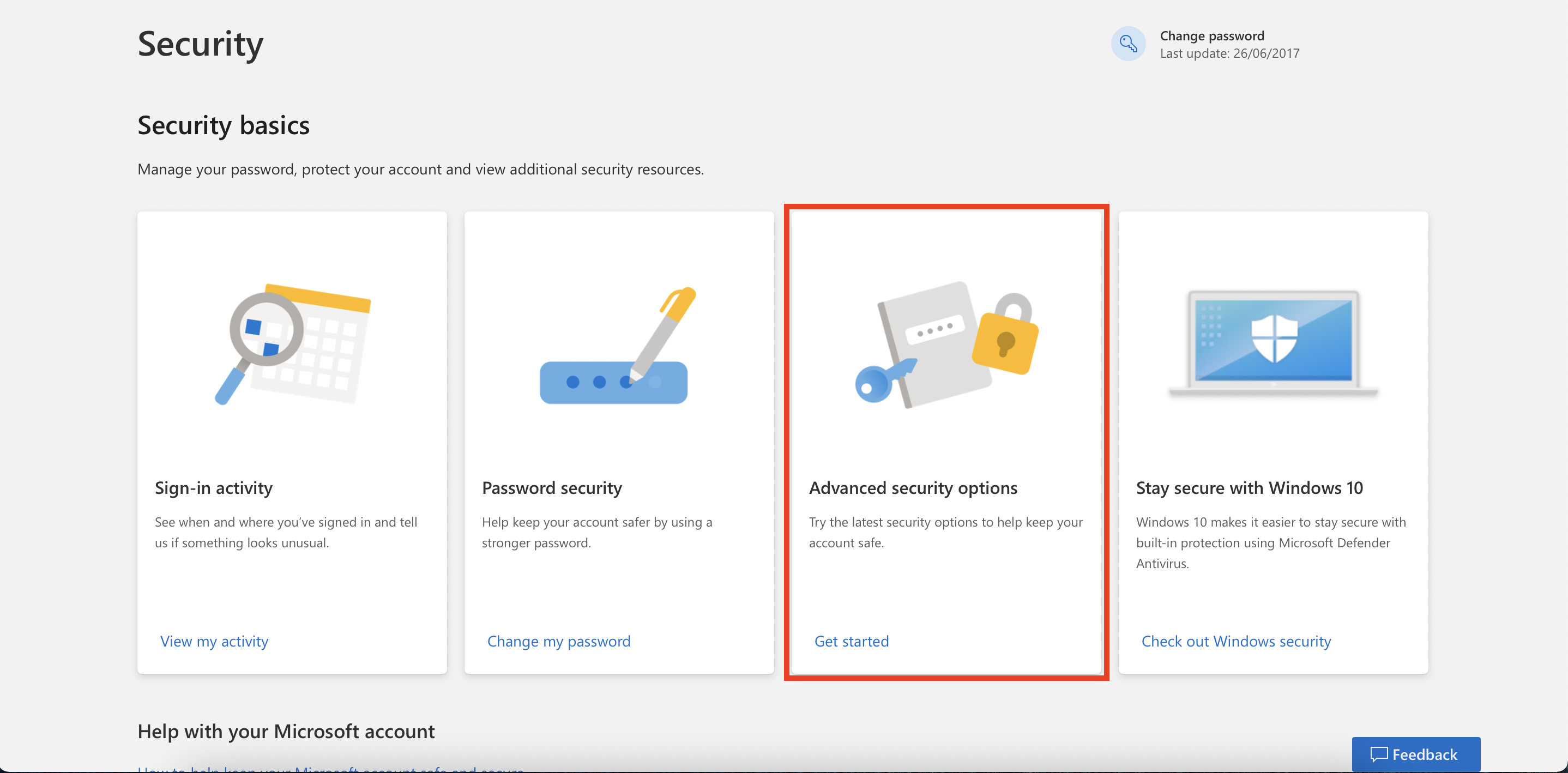Viewport: 1568px width, 773px height.
Task: Select Change my password
Action: pos(559,641)
